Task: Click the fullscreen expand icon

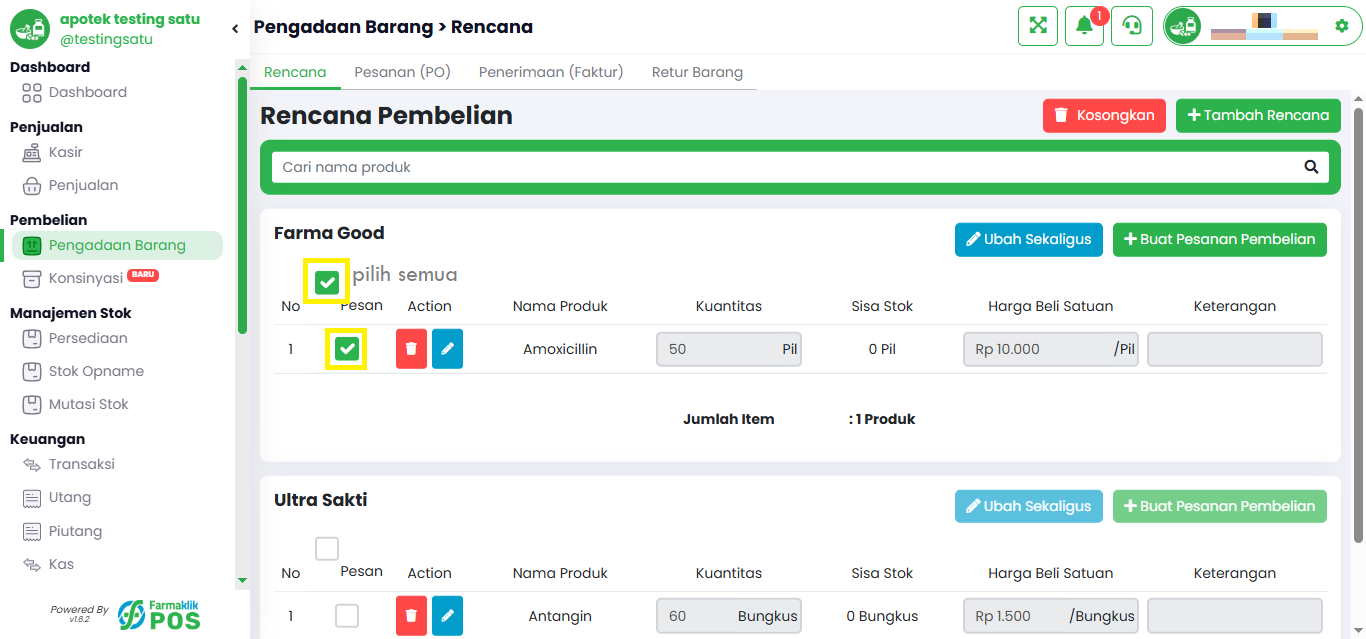Action: (1038, 26)
